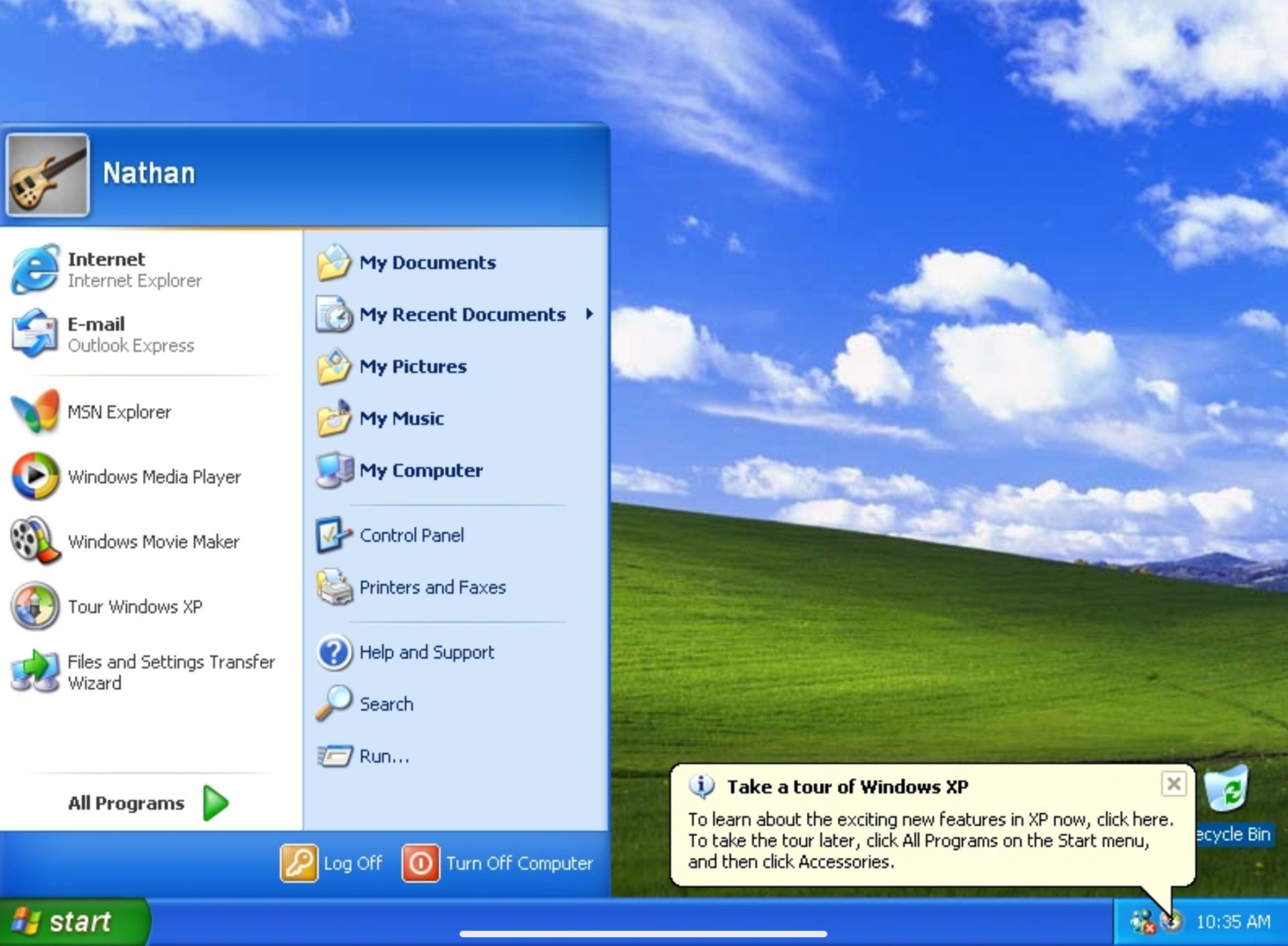
Task: Open My Documents folder
Action: click(427, 263)
